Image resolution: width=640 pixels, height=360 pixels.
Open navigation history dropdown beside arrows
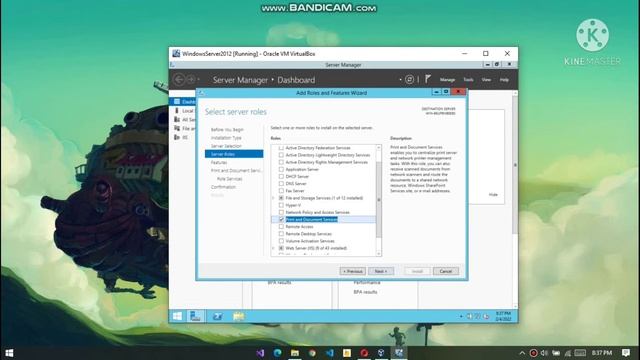click(x=199, y=80)
